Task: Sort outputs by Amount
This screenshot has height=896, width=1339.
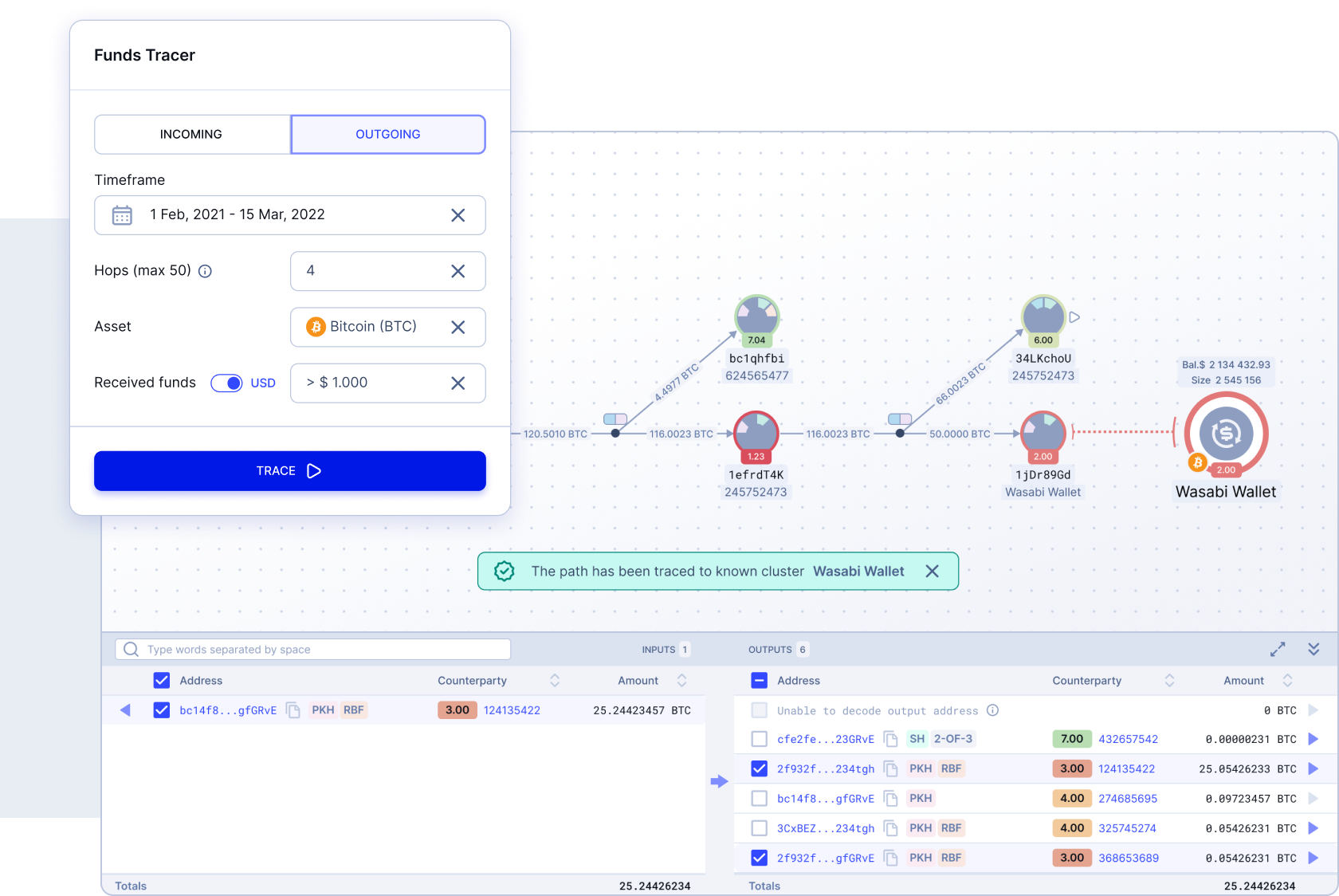Action: (x=1287, y=681)
